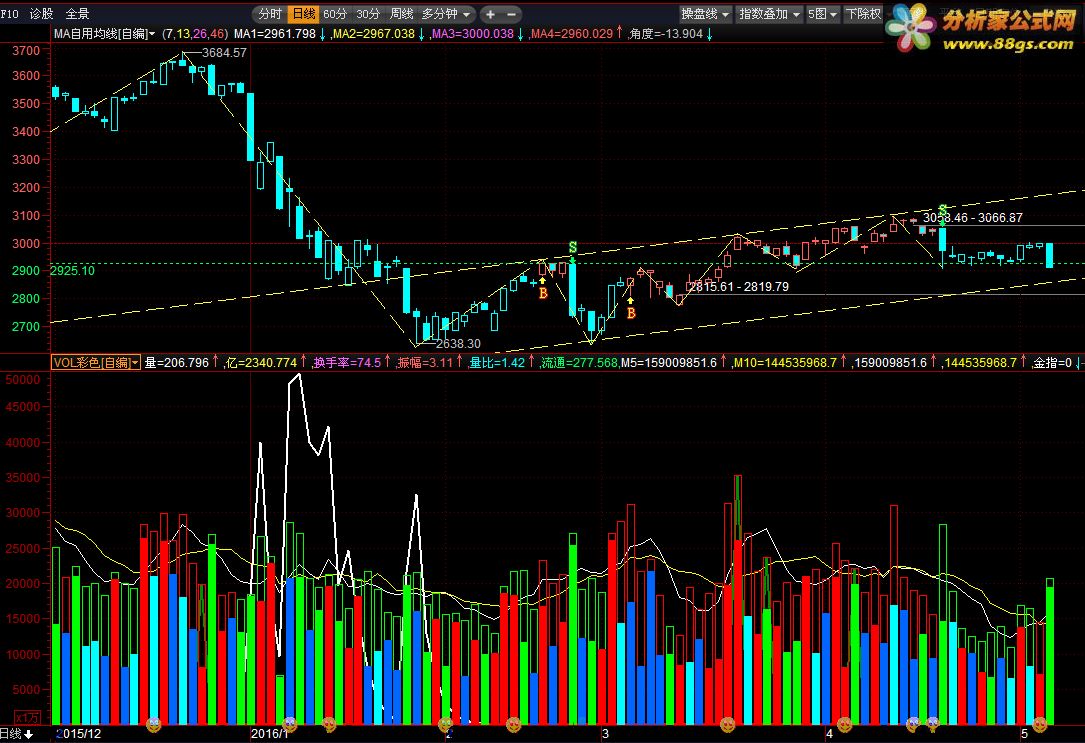
Task: Open the 多分钟 multi-minute dropdown
Action: coord(446,14)
